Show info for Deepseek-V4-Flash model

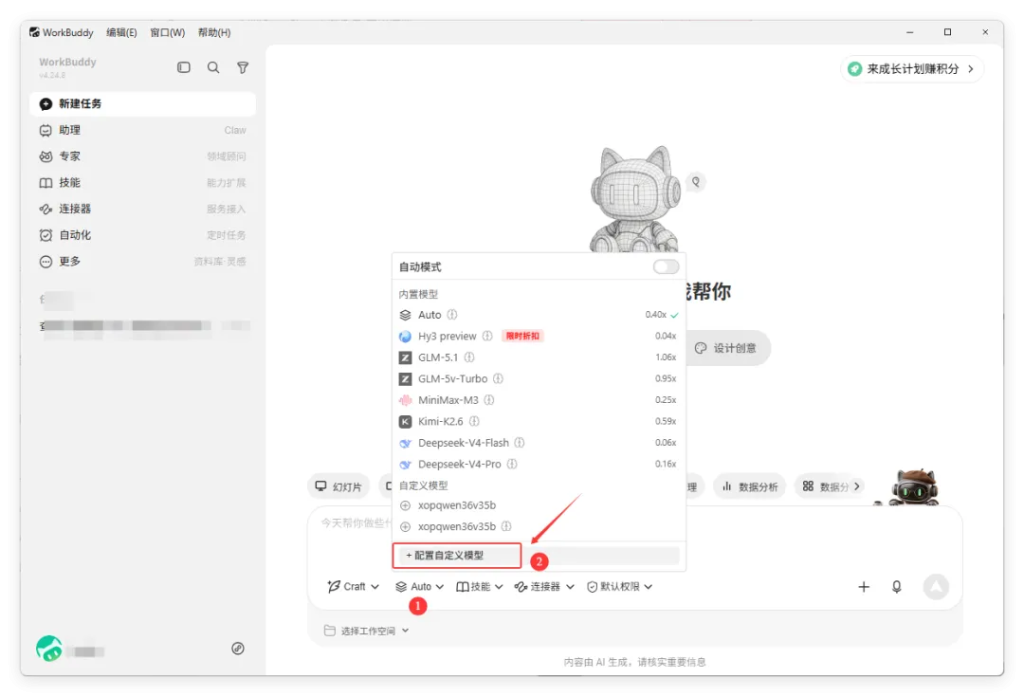519,443
